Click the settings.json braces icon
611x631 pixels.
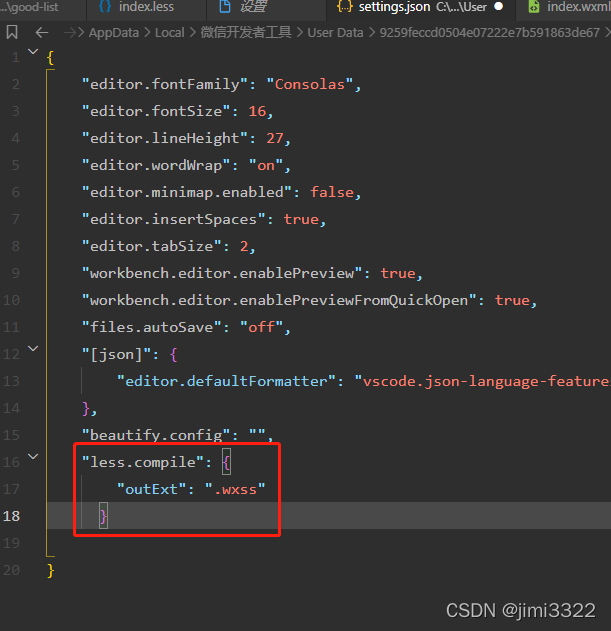(x=345, y=6)
